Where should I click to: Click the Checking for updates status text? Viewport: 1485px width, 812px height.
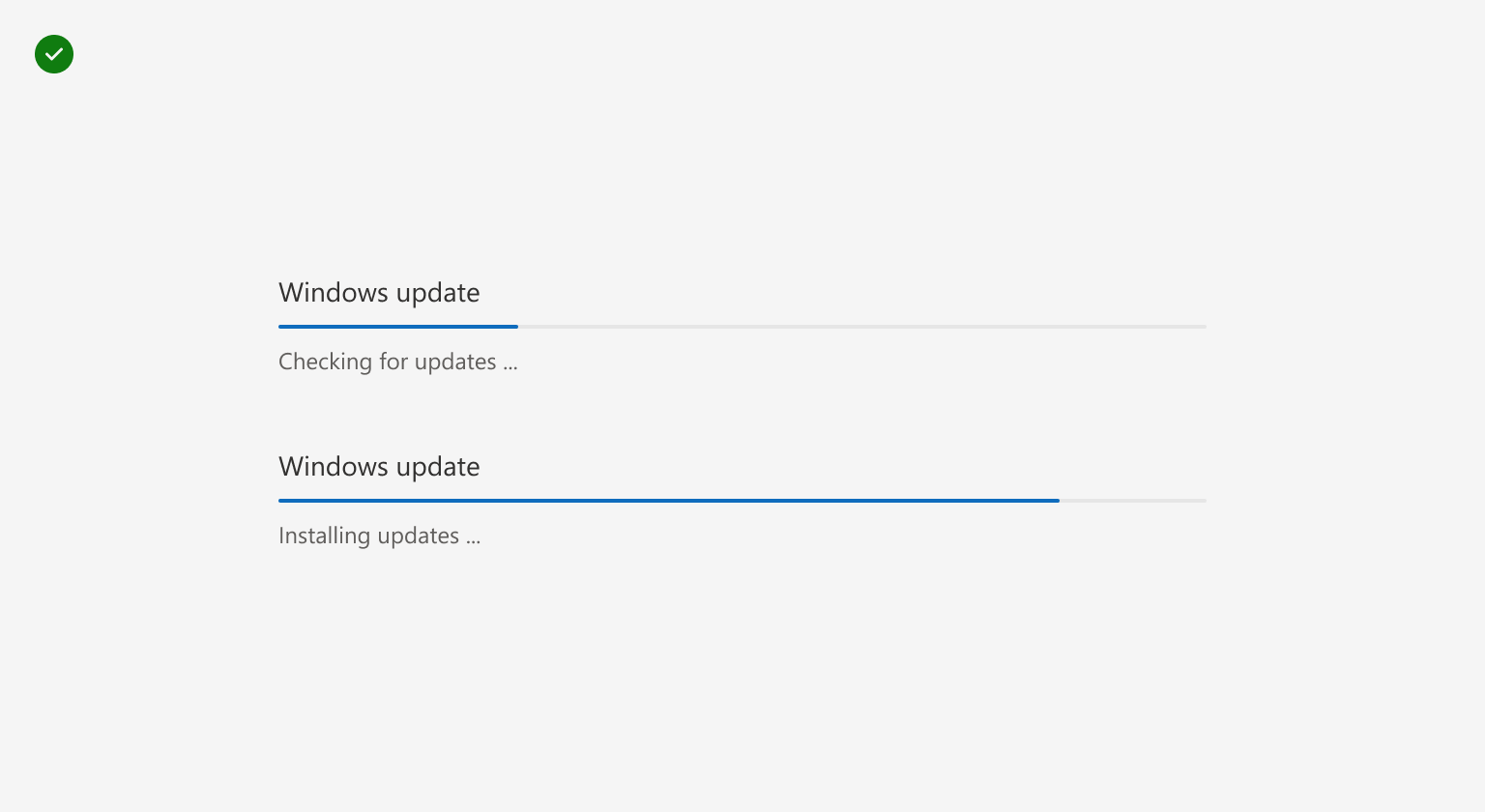[398, 362]
